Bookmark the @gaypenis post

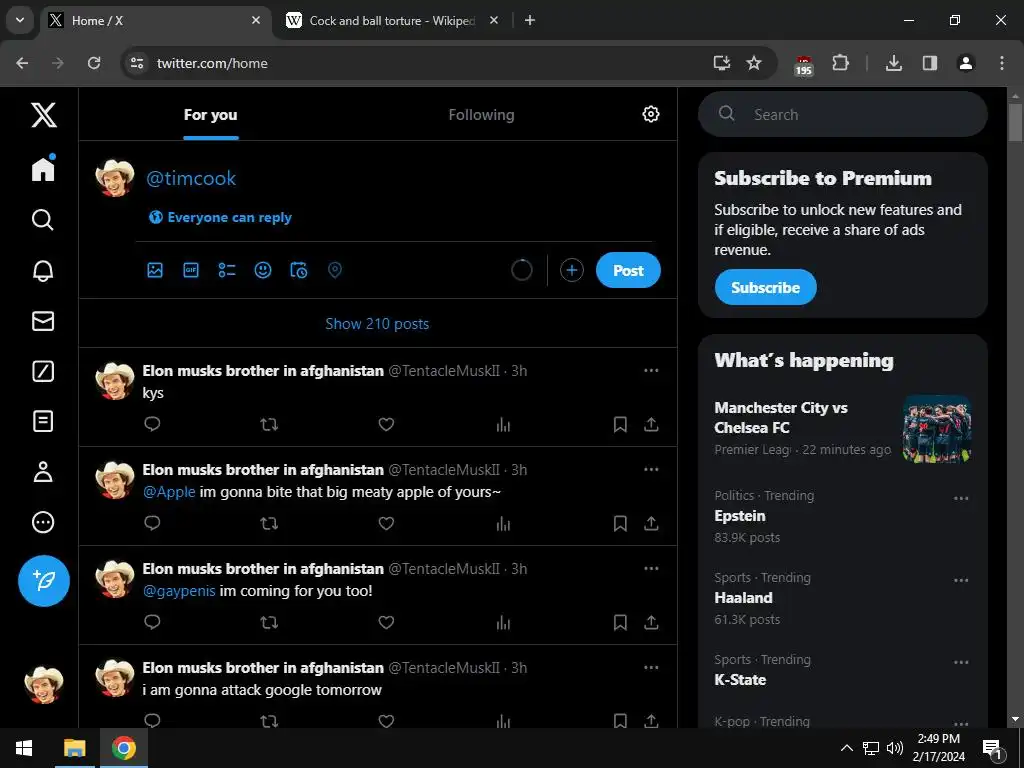620,622
